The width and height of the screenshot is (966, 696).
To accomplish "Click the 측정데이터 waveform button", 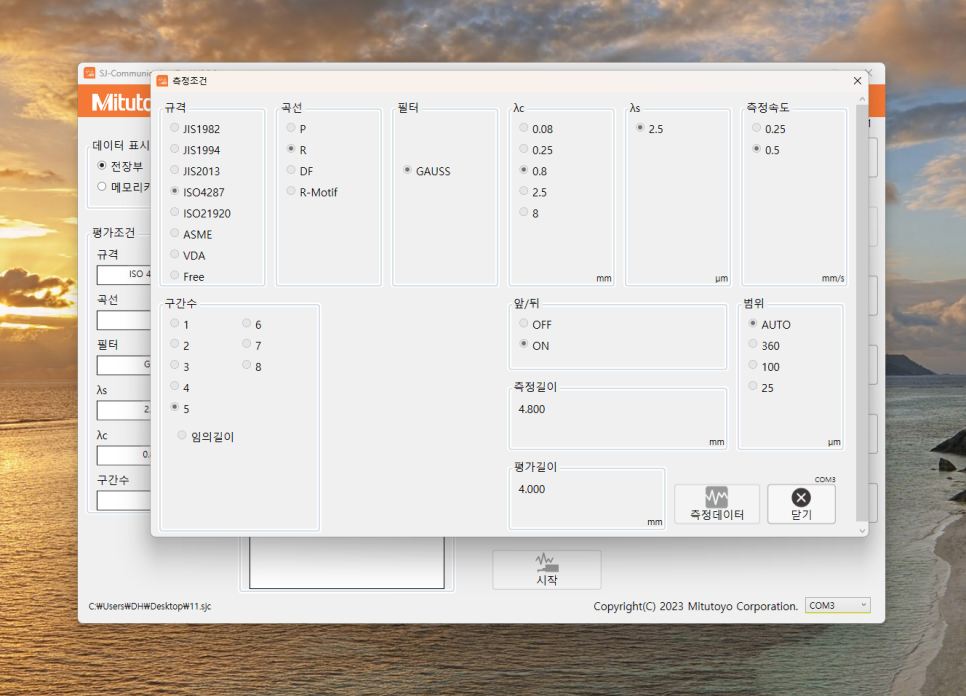I will click(x=716, y=504).
